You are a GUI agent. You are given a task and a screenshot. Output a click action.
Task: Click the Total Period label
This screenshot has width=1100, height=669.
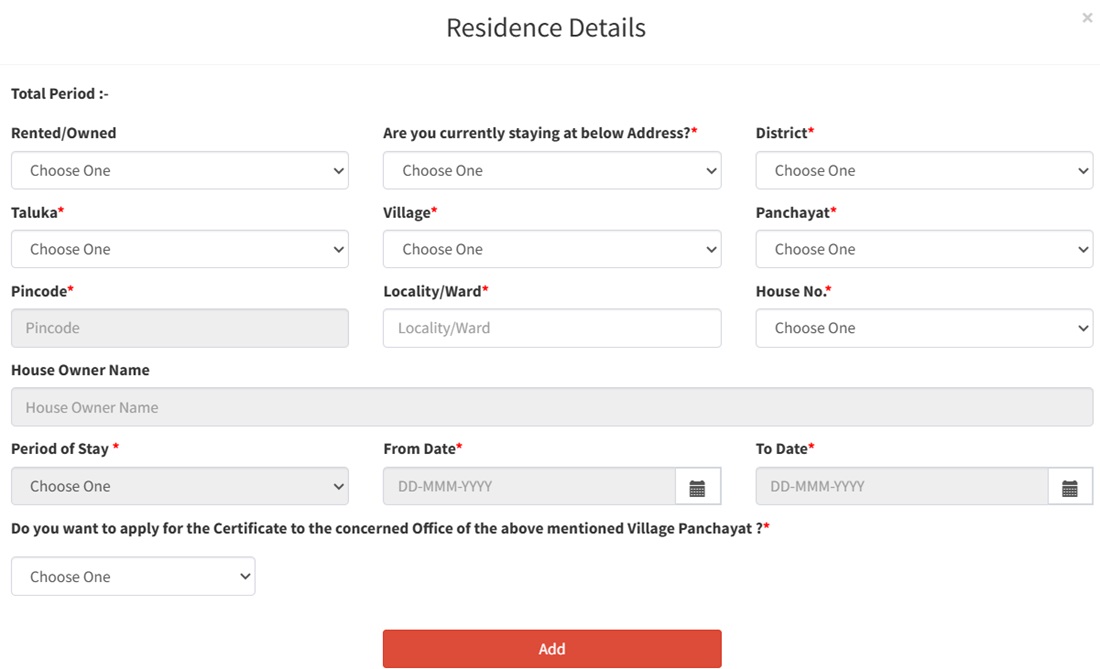tap(60, 94)
